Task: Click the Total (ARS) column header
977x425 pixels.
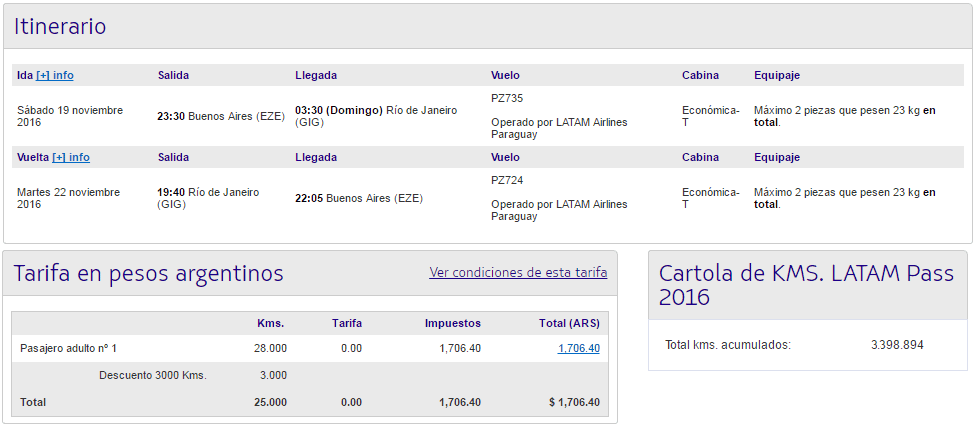Action: click(x=569, y=323)
